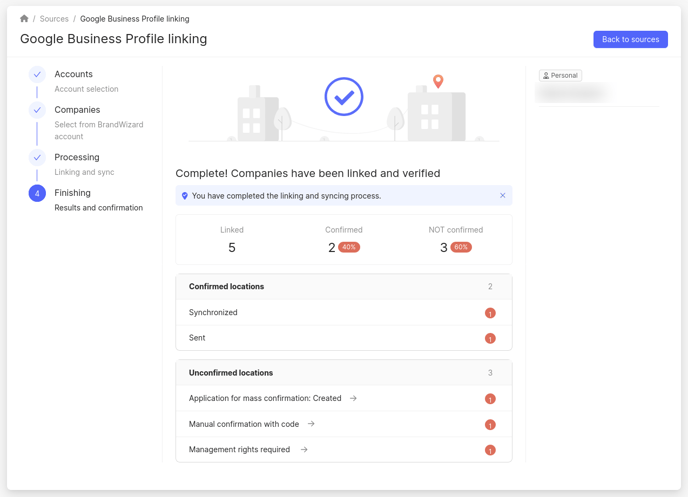The image size is (688, 497).
Task: Click the Linked count 5
Action: click(232, 248)
